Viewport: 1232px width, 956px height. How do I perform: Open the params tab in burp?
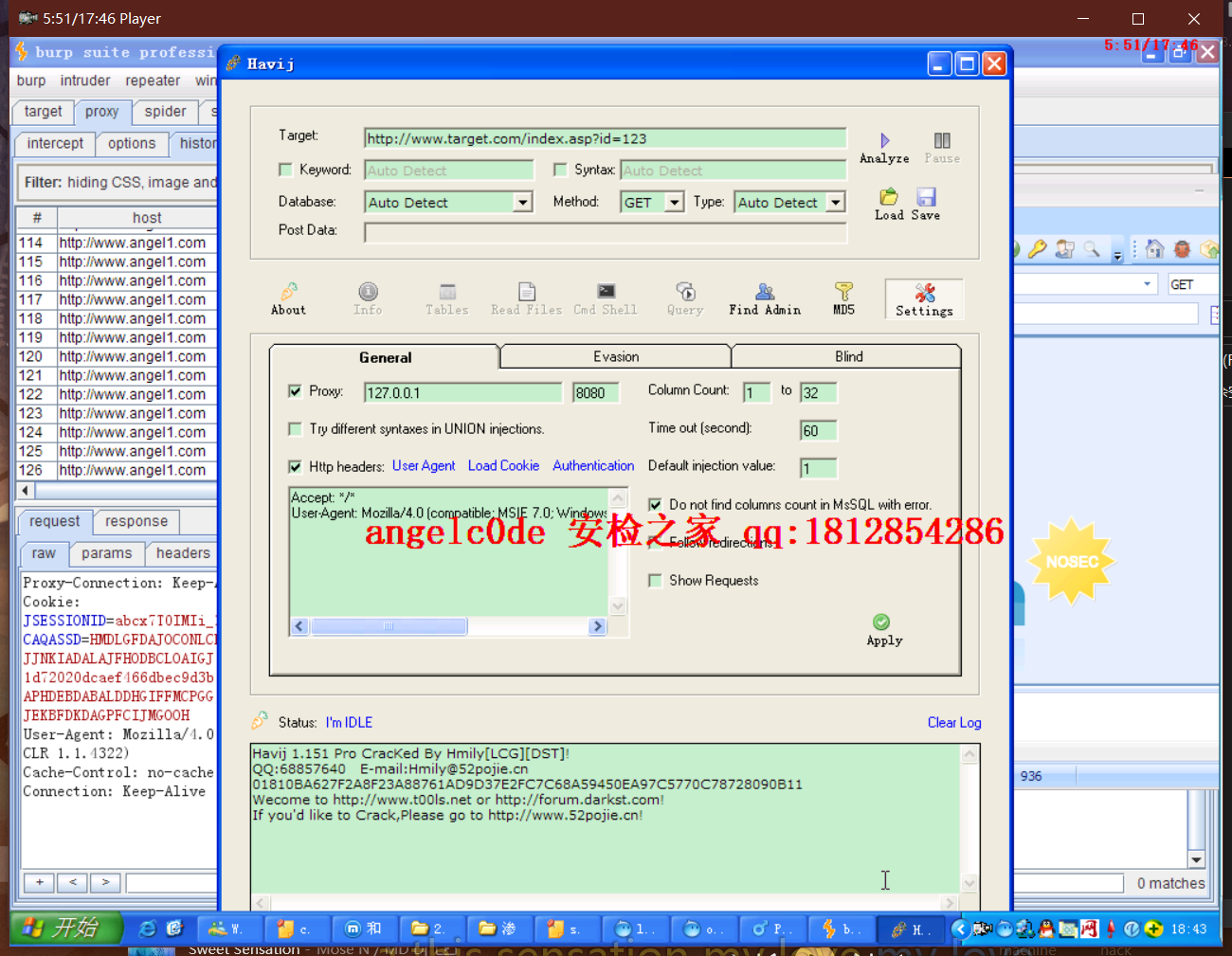pyautogui.click(x=107, y=553)
